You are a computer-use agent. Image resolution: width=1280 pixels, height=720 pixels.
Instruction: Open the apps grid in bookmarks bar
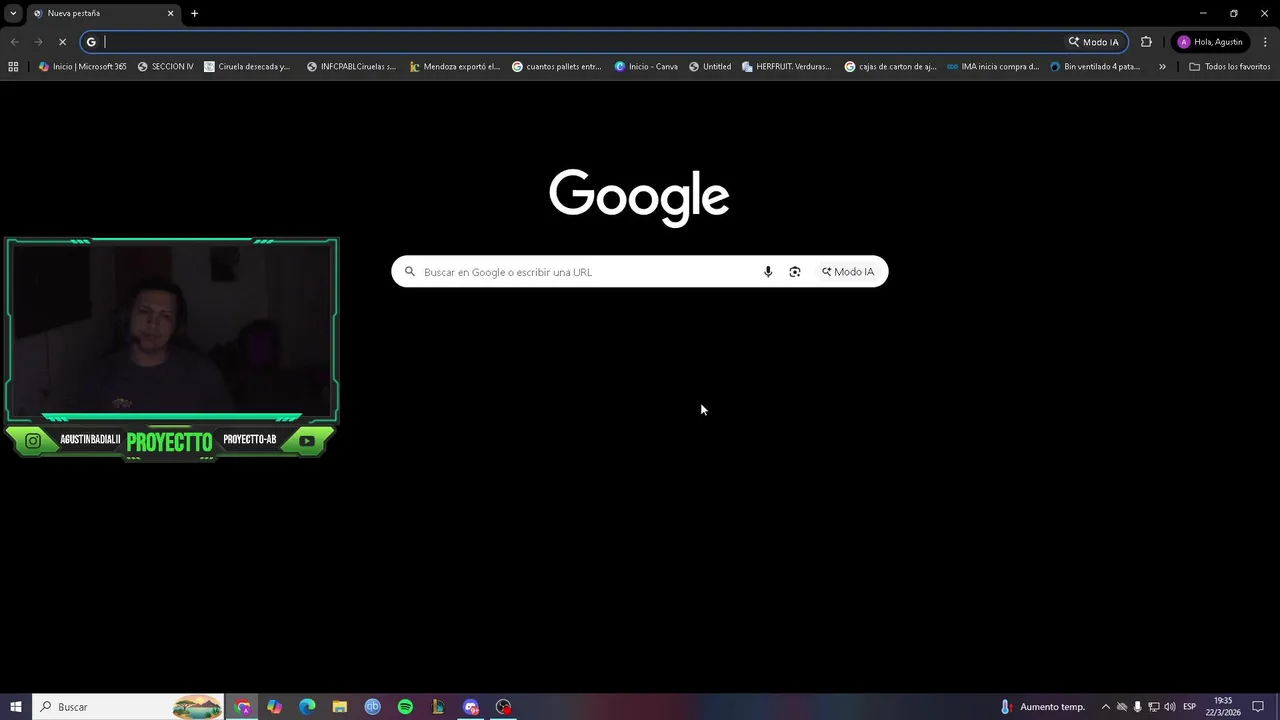13,67
